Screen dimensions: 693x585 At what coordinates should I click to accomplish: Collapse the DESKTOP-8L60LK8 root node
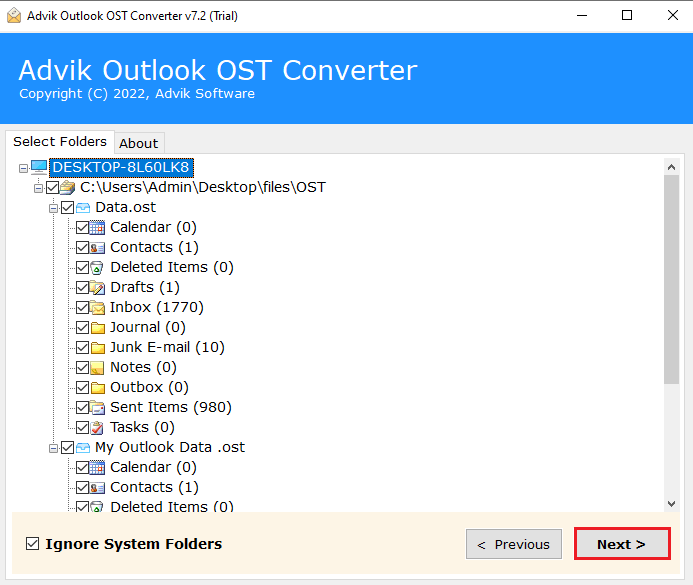tap(23, 168)
